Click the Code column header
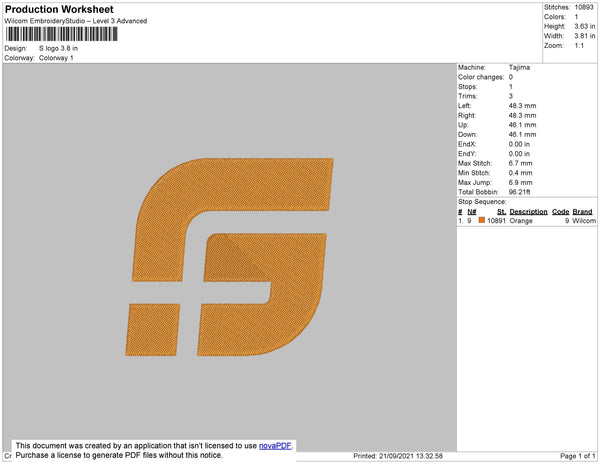Screen dimensions: 600x464 point(560,212)
